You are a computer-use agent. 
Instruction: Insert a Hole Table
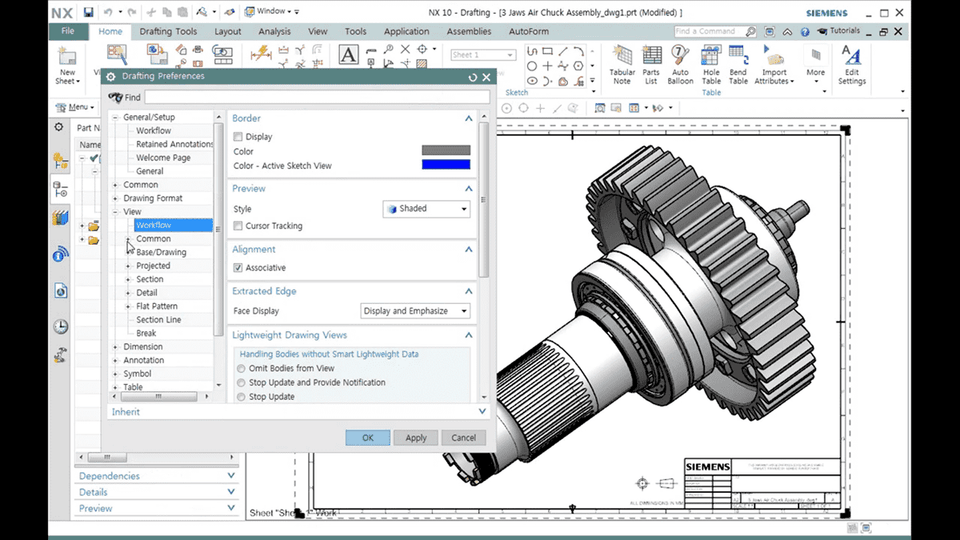tap(711, 65)
